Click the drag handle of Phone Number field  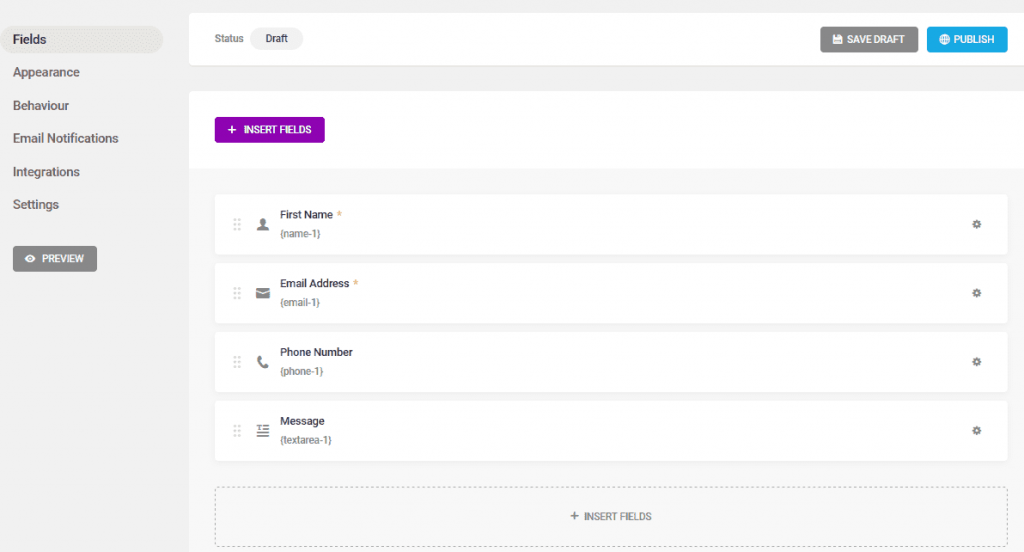click(237, 362)
